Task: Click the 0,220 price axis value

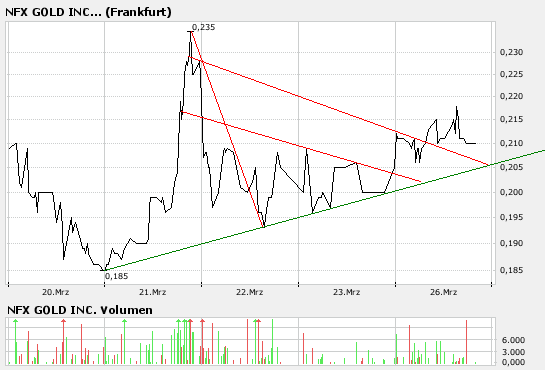Action: click(x=511, y=96)
